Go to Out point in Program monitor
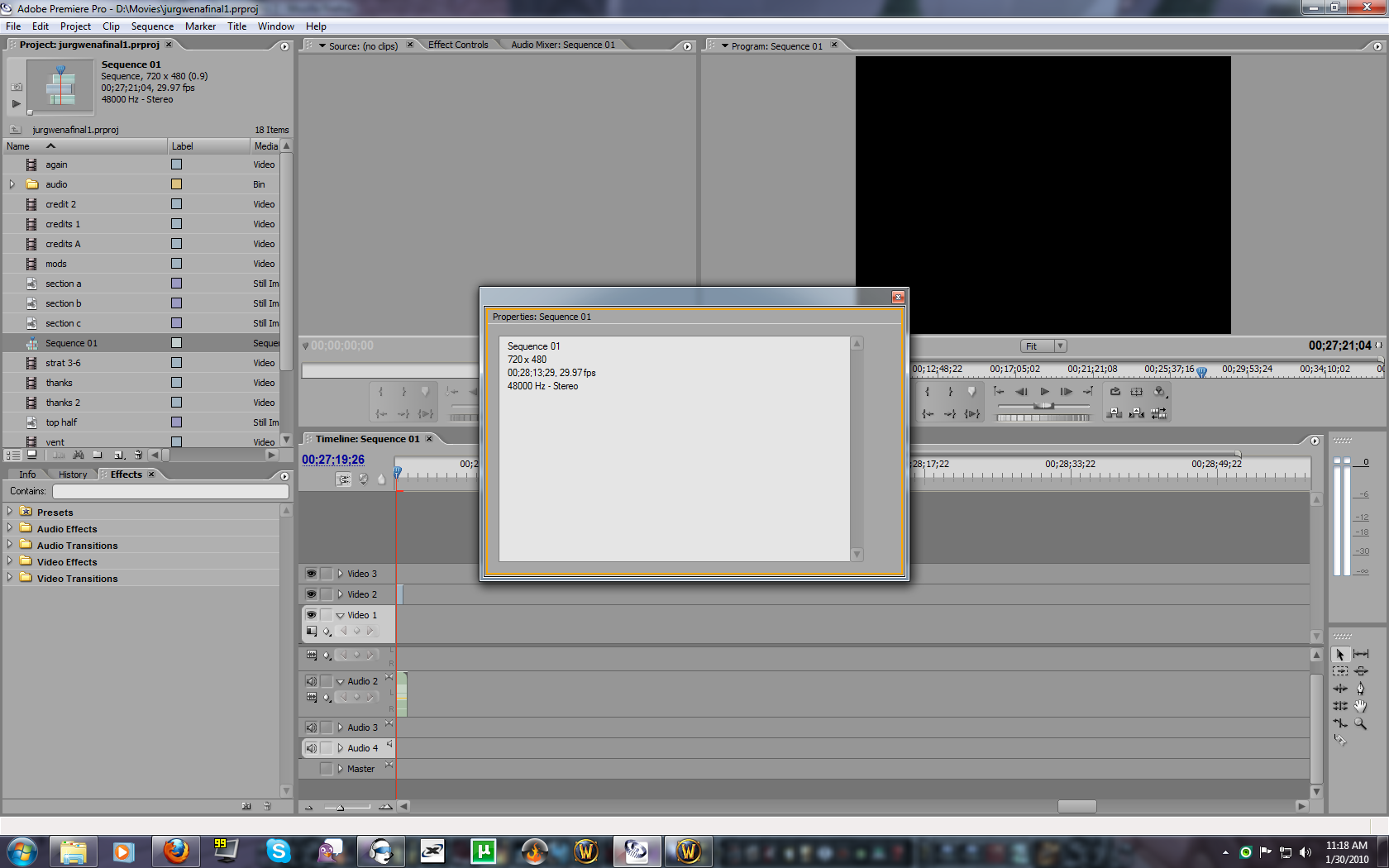1389x868 pixels. pyautogui.click(x=950, y=413)
